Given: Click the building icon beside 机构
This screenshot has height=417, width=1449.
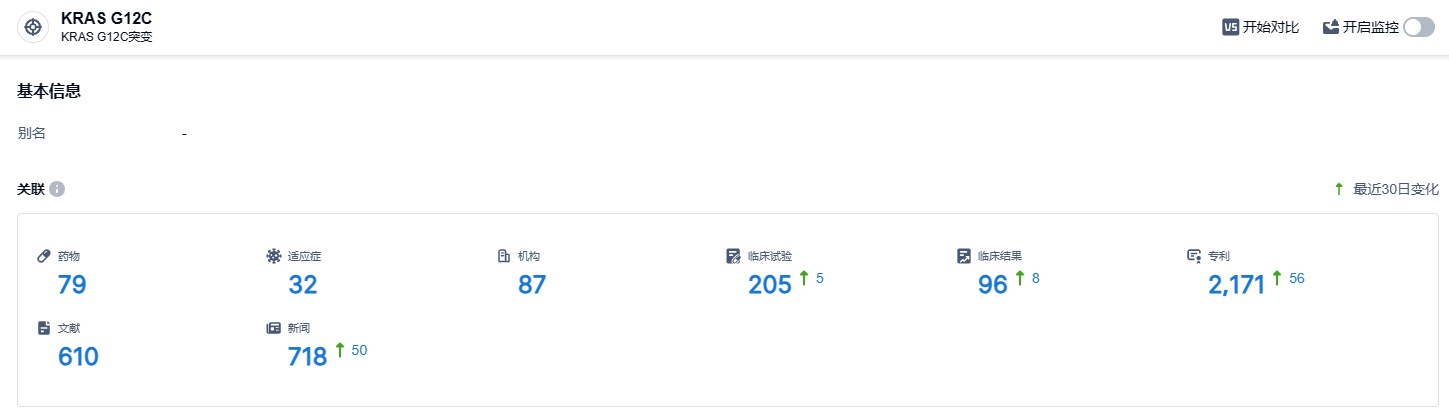Looking at the screenshot, I should click(504, 256).
